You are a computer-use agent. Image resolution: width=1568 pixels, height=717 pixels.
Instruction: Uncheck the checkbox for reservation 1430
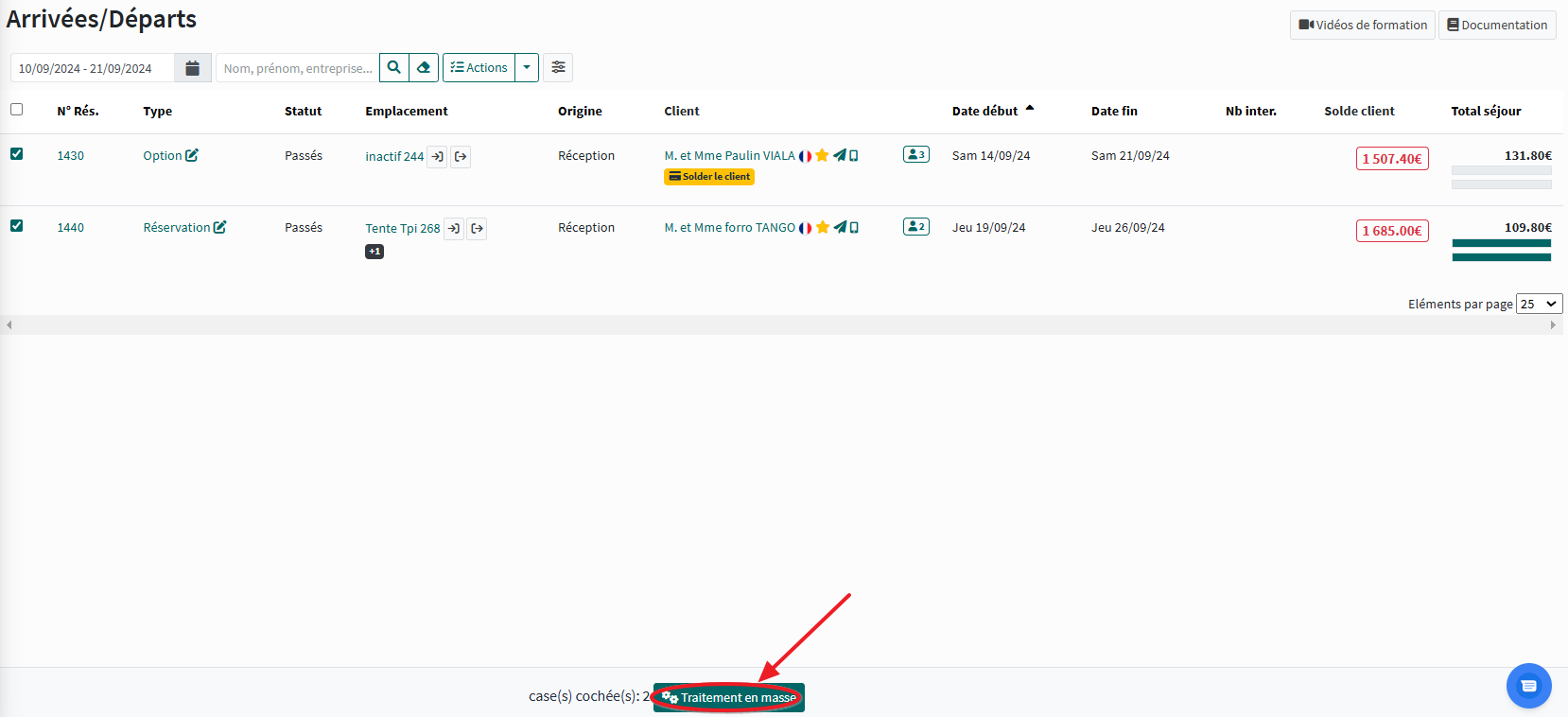click(17, 154)
